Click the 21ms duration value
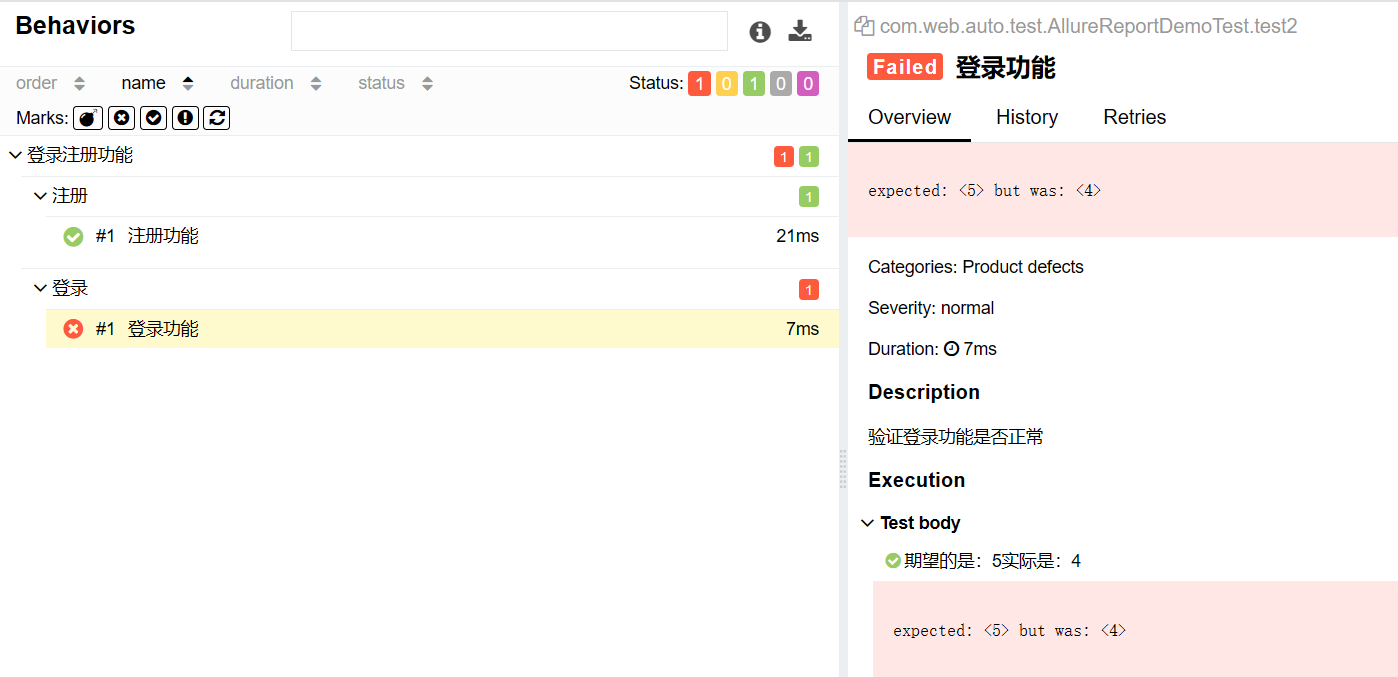 797,236
